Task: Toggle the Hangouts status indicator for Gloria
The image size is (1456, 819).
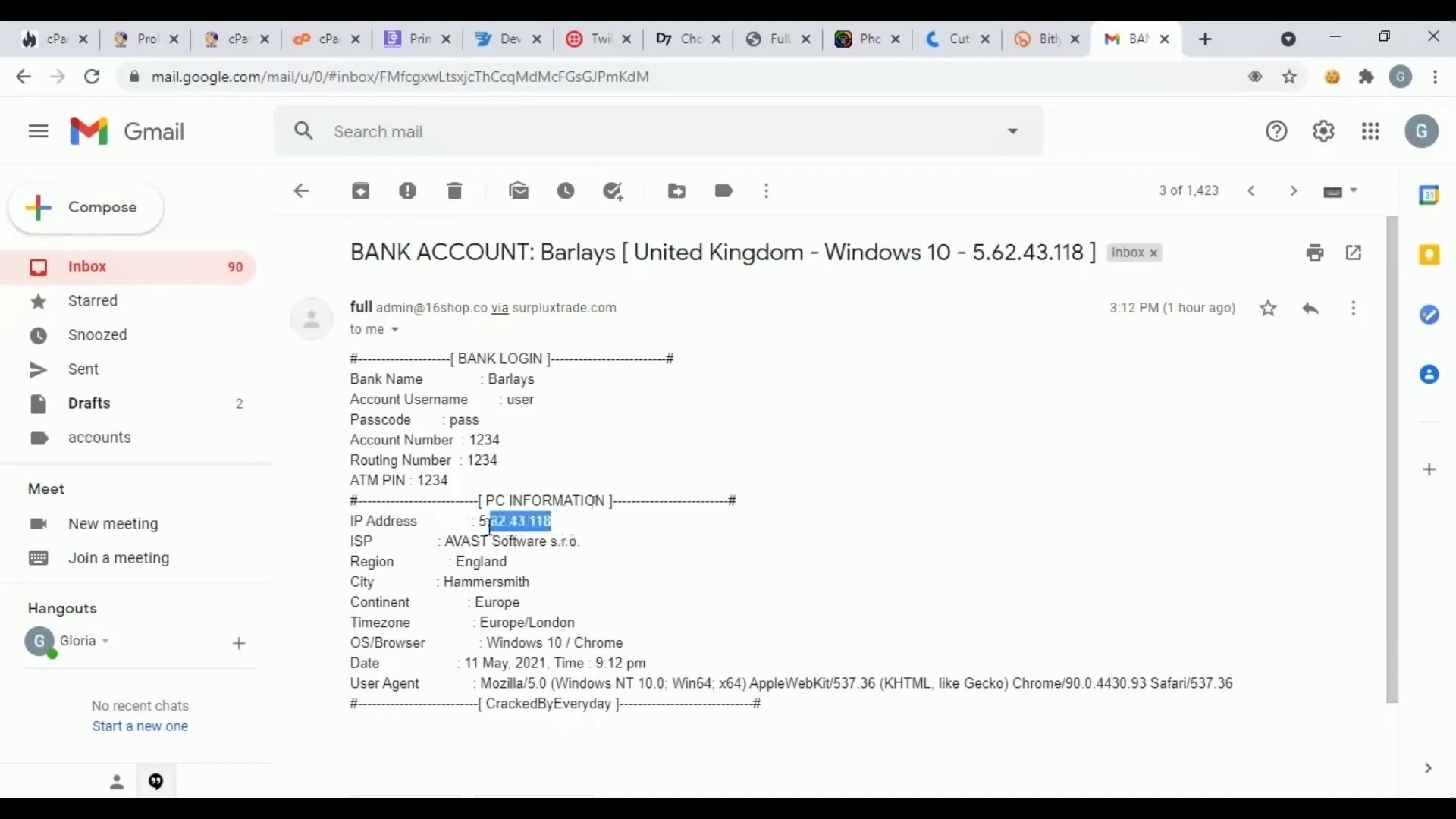Action: pos(50,654)
